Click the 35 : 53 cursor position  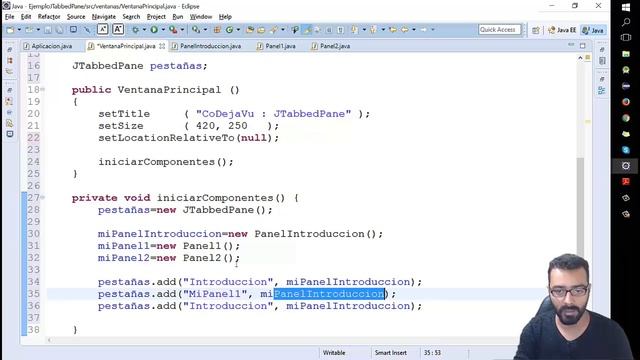pos(432,353)
